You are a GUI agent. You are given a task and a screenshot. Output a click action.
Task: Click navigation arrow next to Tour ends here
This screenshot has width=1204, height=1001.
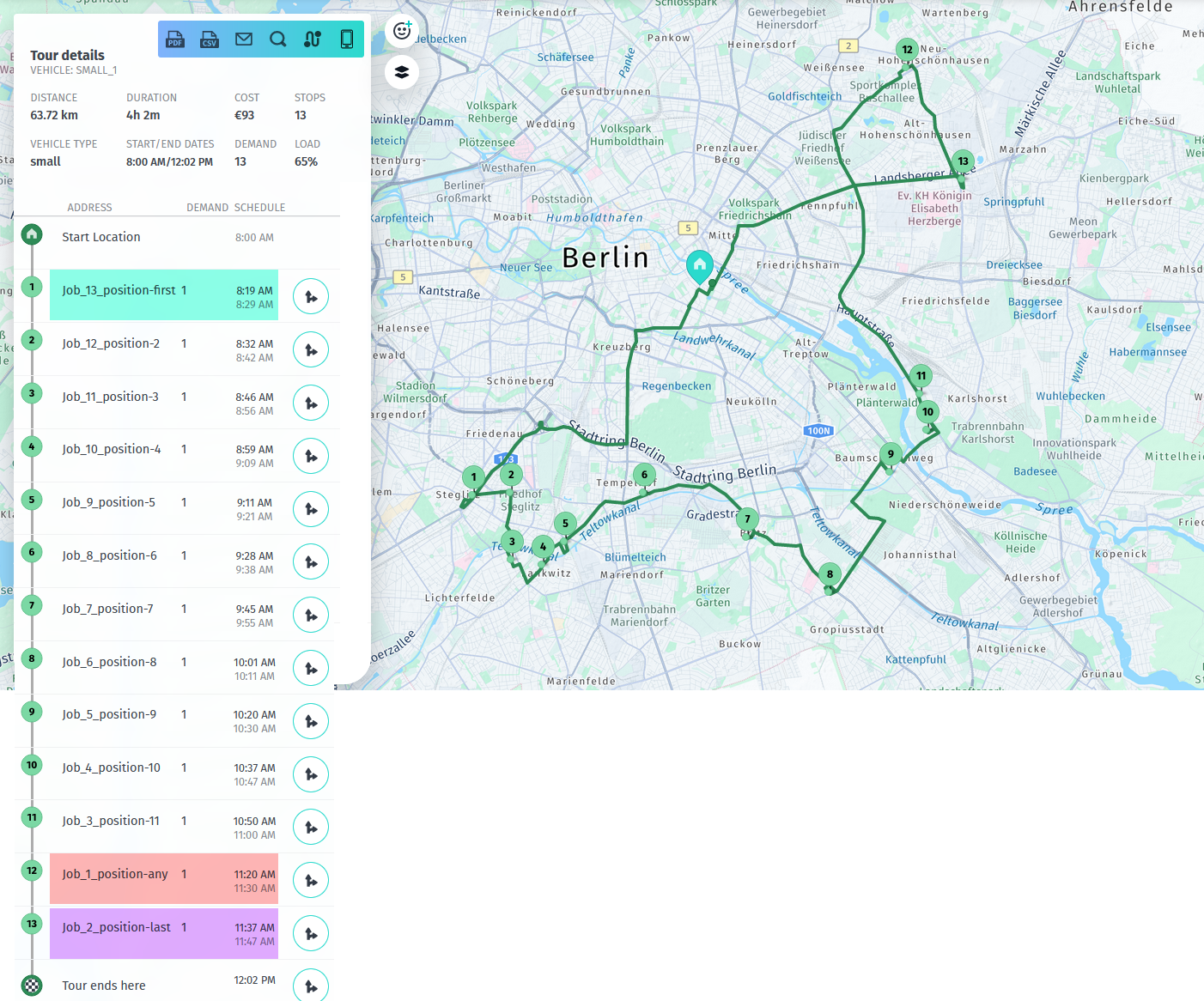pos(311,985)
